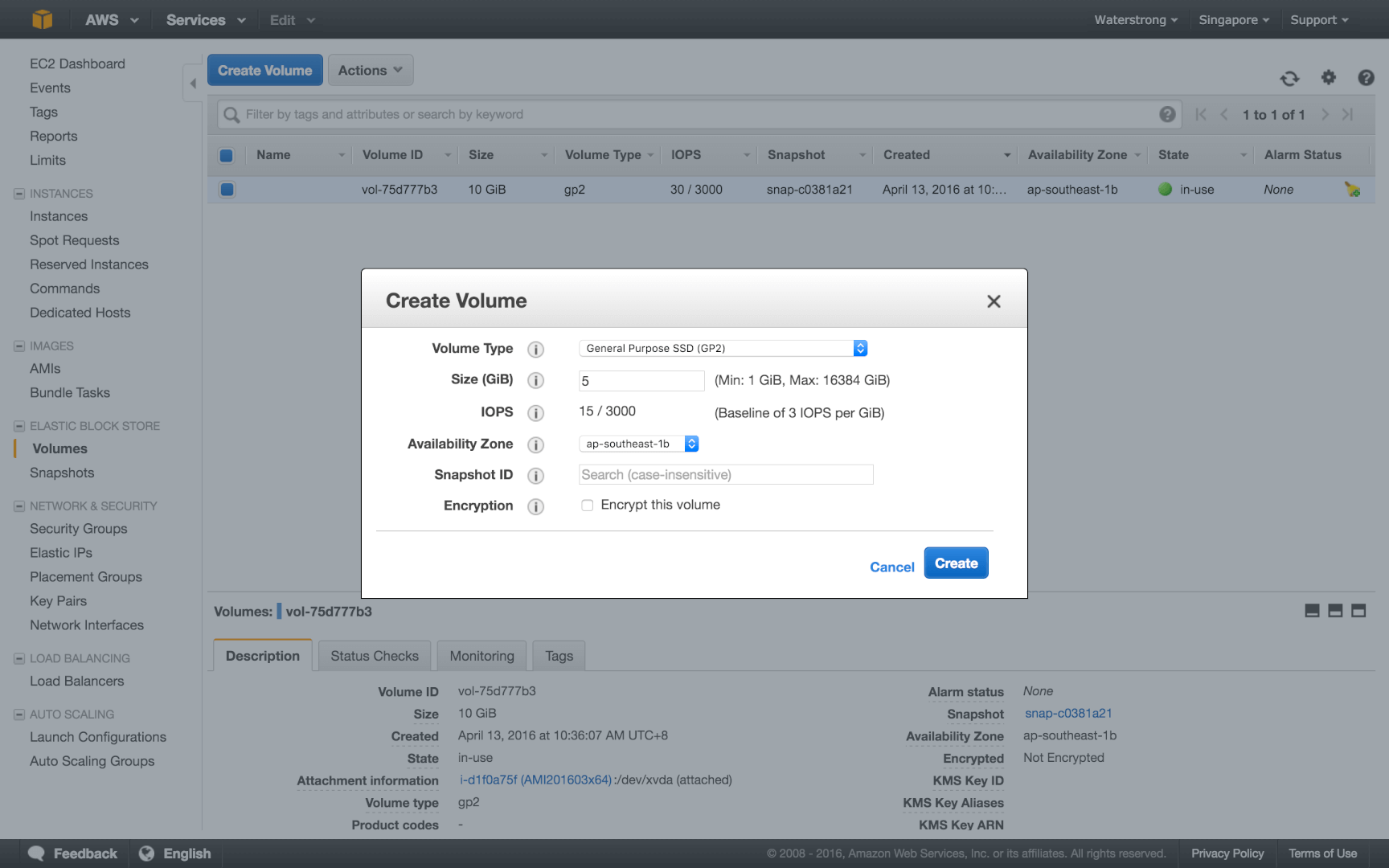Go to last page of results
1389x868 pixels.
click(x=1348, y=114)
